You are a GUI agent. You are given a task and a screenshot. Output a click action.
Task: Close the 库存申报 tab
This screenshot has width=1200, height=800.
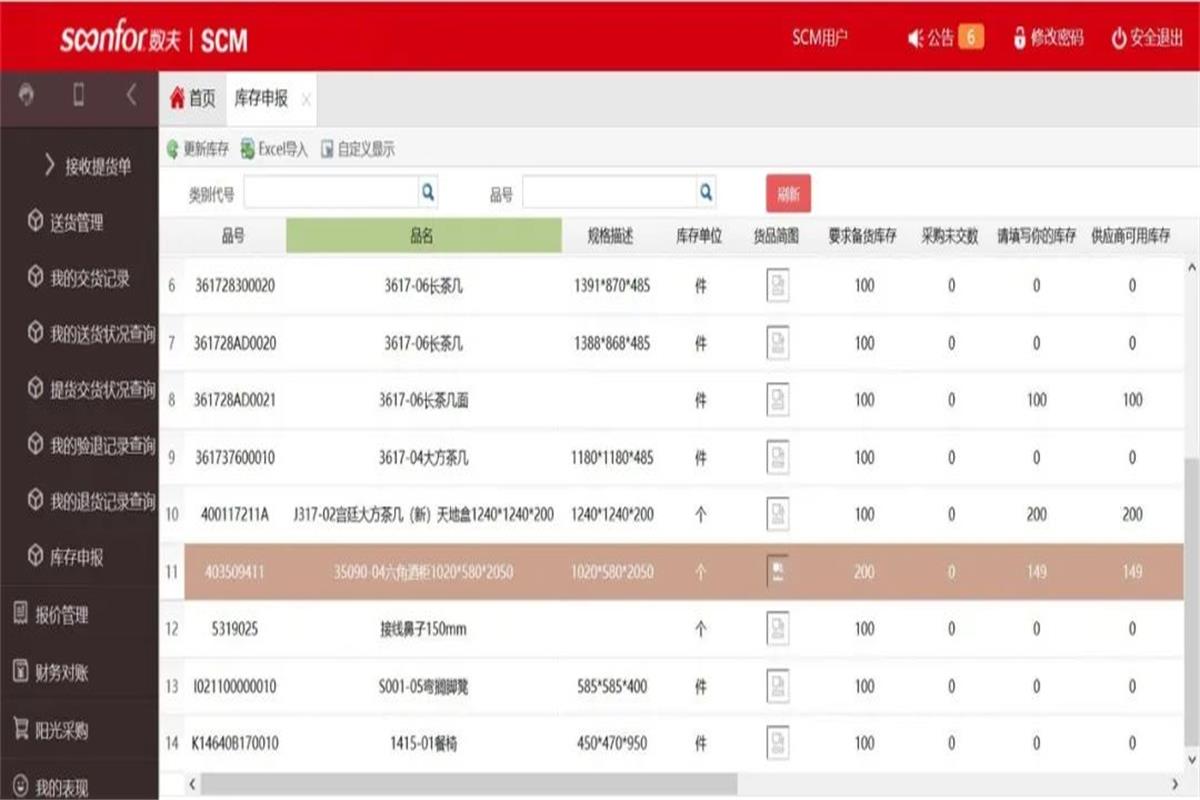tap(306, 99)
